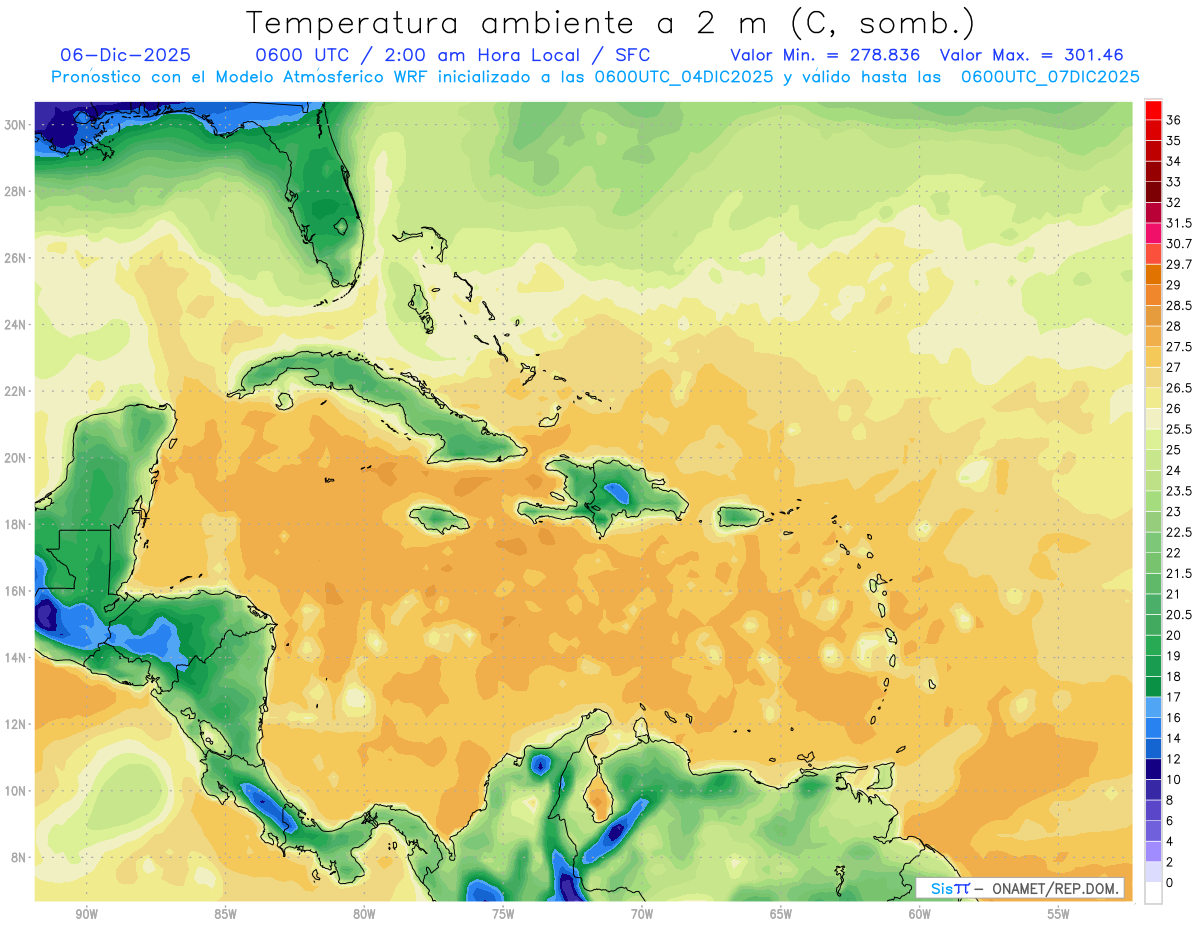The height and width of the screenshot is (927, 1200).
Task: Click the '20N' latitude label
Action: (x=15, y=458)
